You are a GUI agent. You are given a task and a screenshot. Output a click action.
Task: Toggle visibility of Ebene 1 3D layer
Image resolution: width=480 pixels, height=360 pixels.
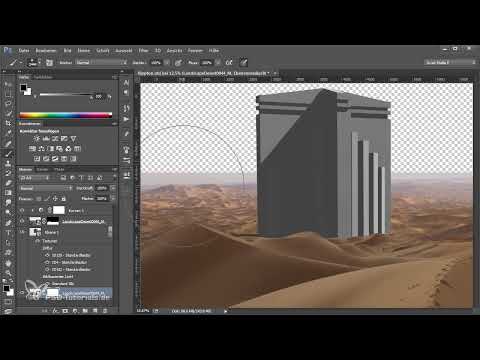[22, 232]
